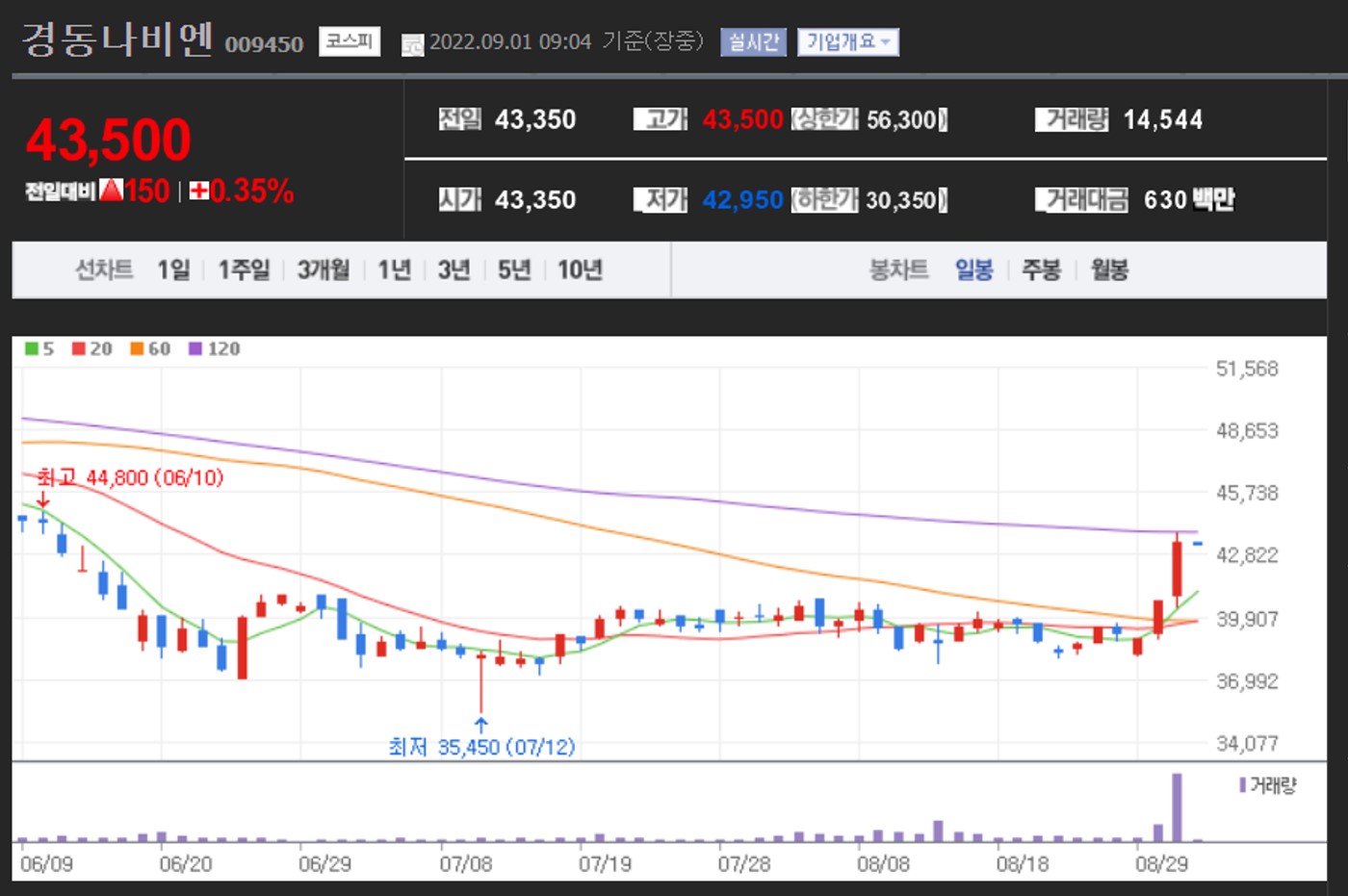The image size is (1348, 896).
Task: Click the 코스피 market badge
Action: click(x=349, y=41)
